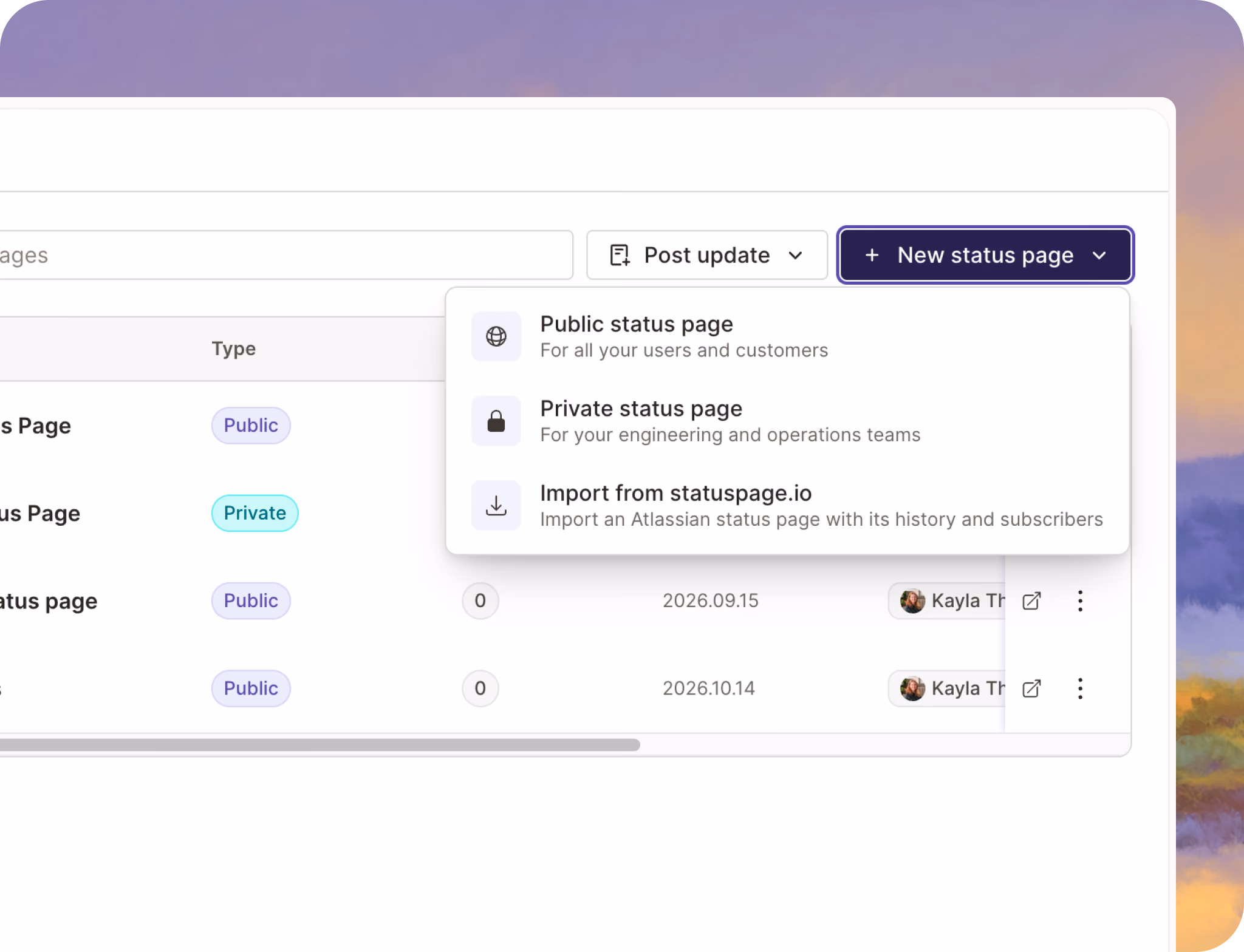
Task: Click the plus icon on New status page
Action: [872, 255]
